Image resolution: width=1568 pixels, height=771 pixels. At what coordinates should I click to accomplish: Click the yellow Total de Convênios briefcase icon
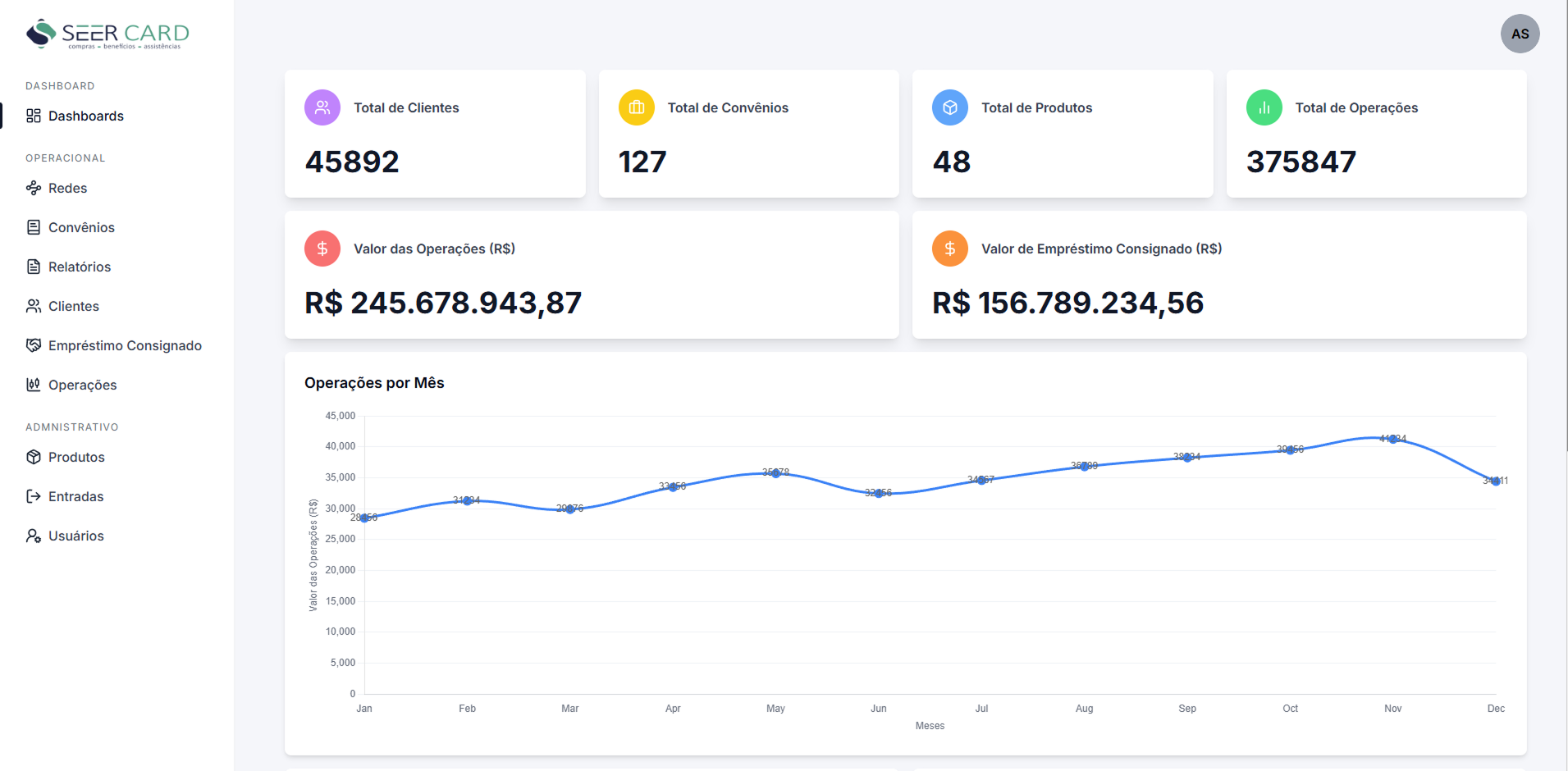tap(636, 107)
